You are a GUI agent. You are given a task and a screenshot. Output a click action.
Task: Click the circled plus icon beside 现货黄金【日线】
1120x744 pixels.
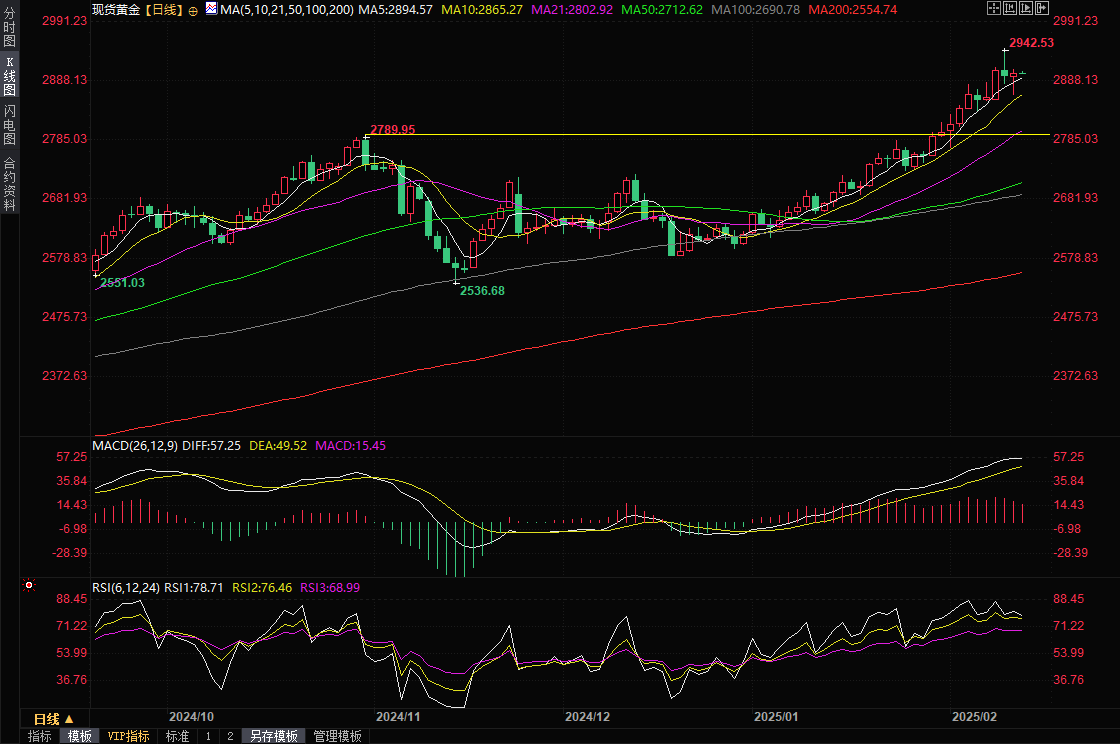click(x=193, y=9)
